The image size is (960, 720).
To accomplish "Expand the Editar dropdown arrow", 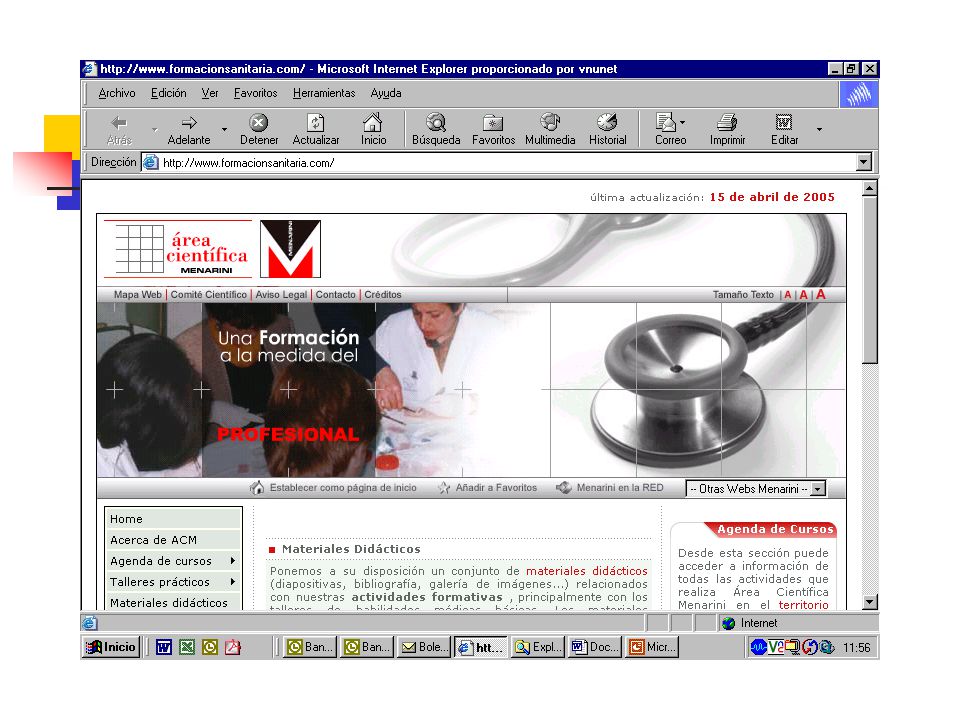I will 819,130.
